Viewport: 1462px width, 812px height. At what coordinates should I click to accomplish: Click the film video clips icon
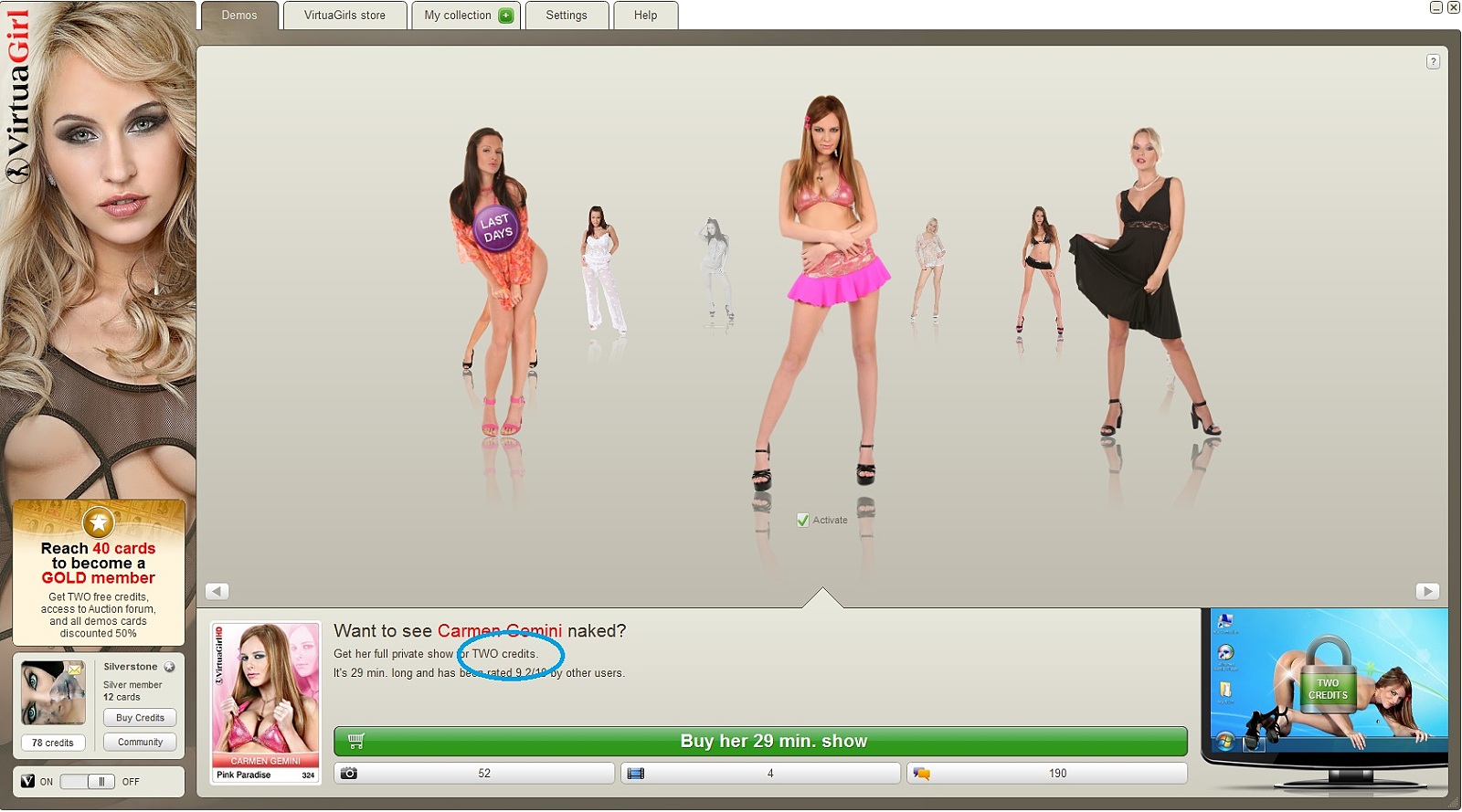[x=636, y=774]
